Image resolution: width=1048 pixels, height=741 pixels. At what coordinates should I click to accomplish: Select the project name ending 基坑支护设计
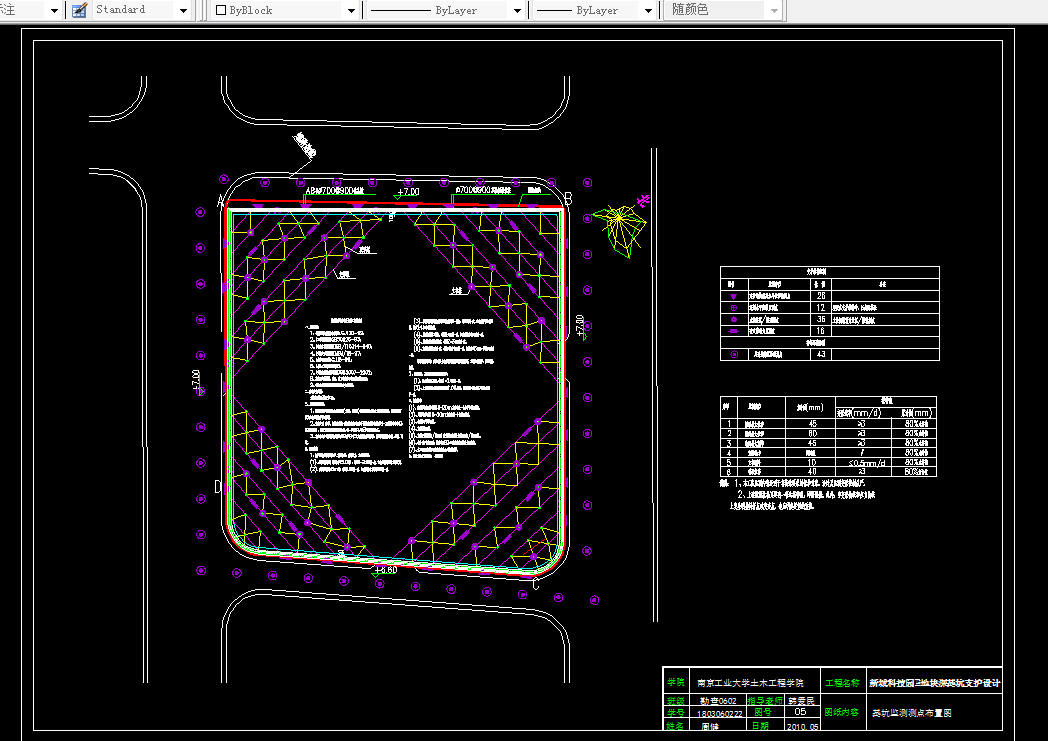934,683
